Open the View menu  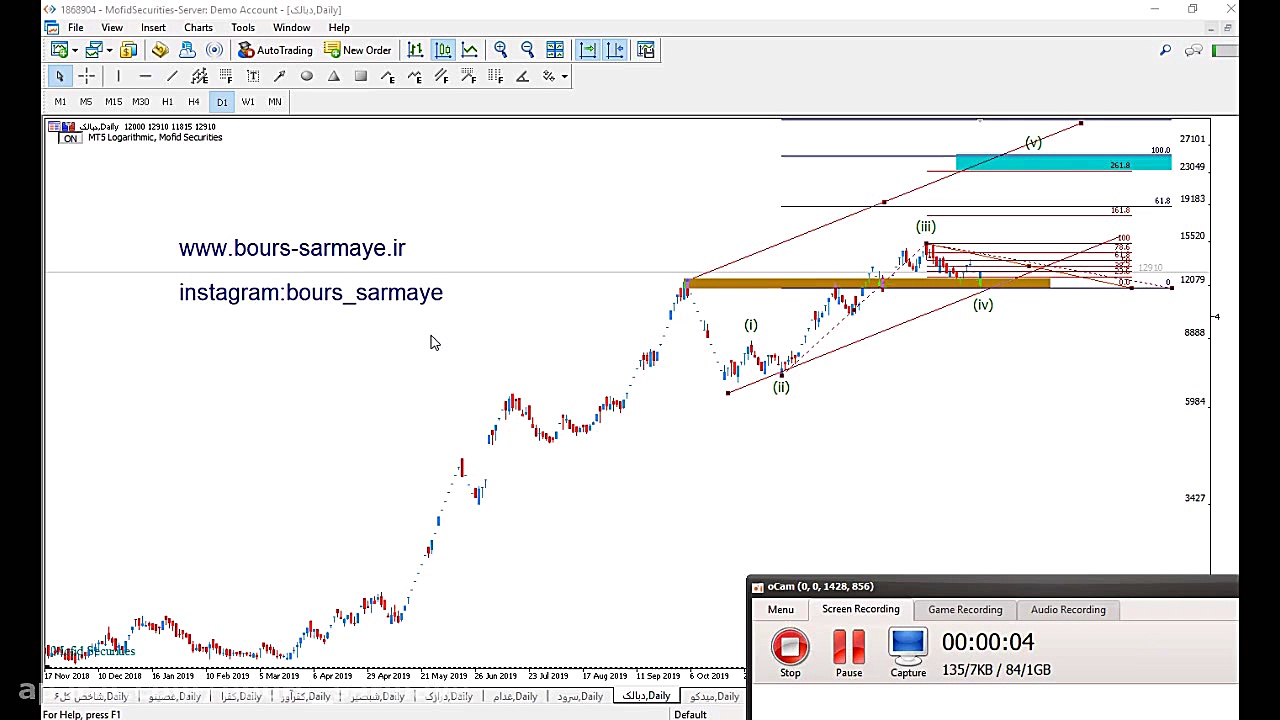click(112, 27)
